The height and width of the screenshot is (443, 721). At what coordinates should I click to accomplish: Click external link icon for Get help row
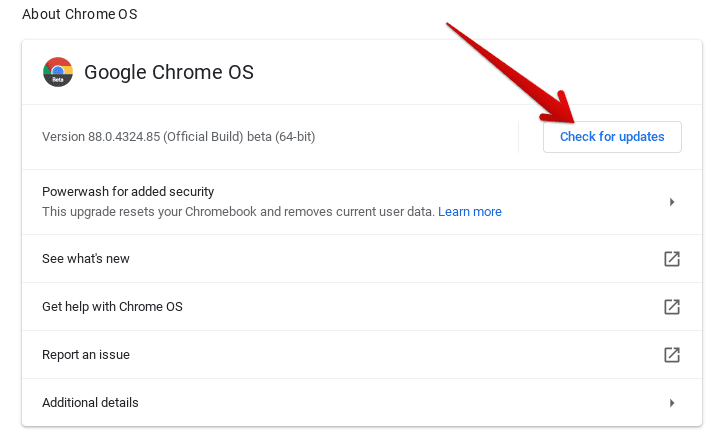tap(672, 307)
